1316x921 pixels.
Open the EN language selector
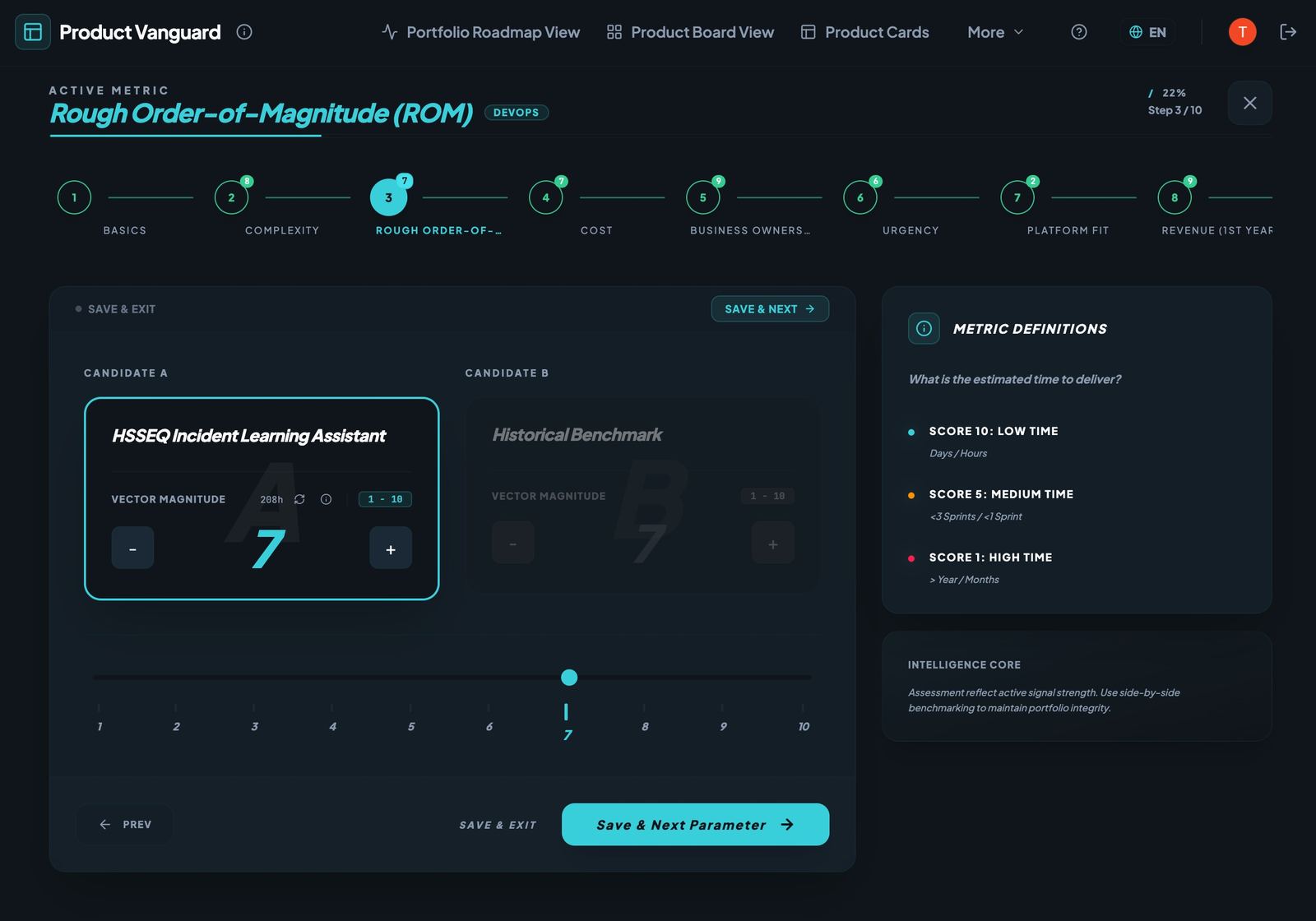[x=1147, y=32]
